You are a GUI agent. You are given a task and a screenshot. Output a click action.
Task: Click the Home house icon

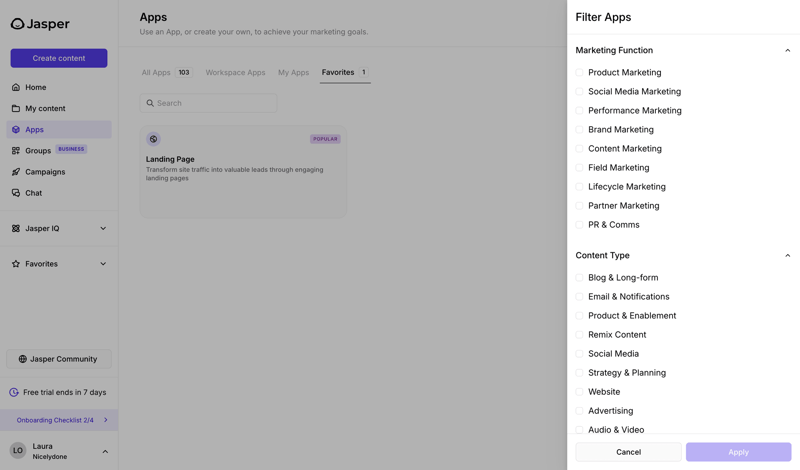point(16,87)
